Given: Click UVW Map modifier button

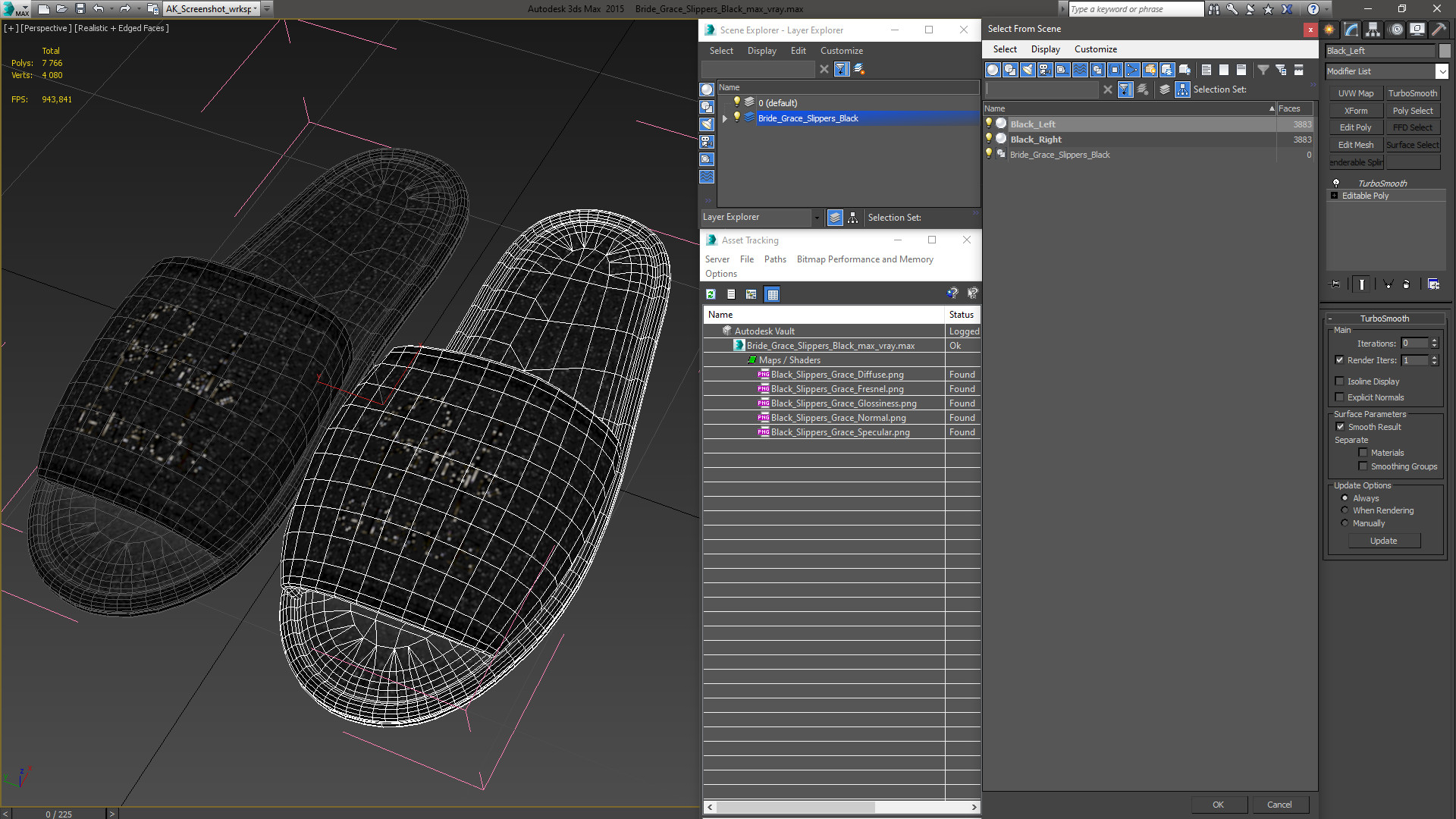Looking at the screenshot, I should [x=1355, y=93].
